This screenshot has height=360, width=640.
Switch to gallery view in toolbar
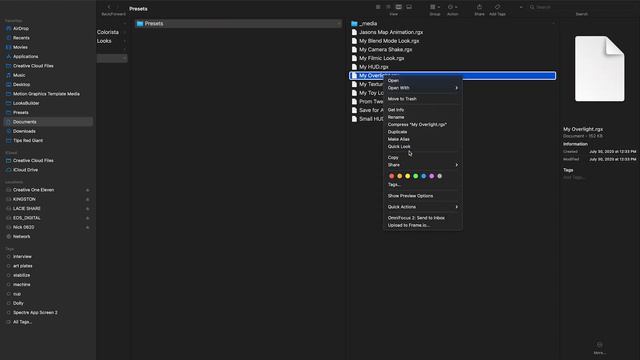[x=409, y=7]
